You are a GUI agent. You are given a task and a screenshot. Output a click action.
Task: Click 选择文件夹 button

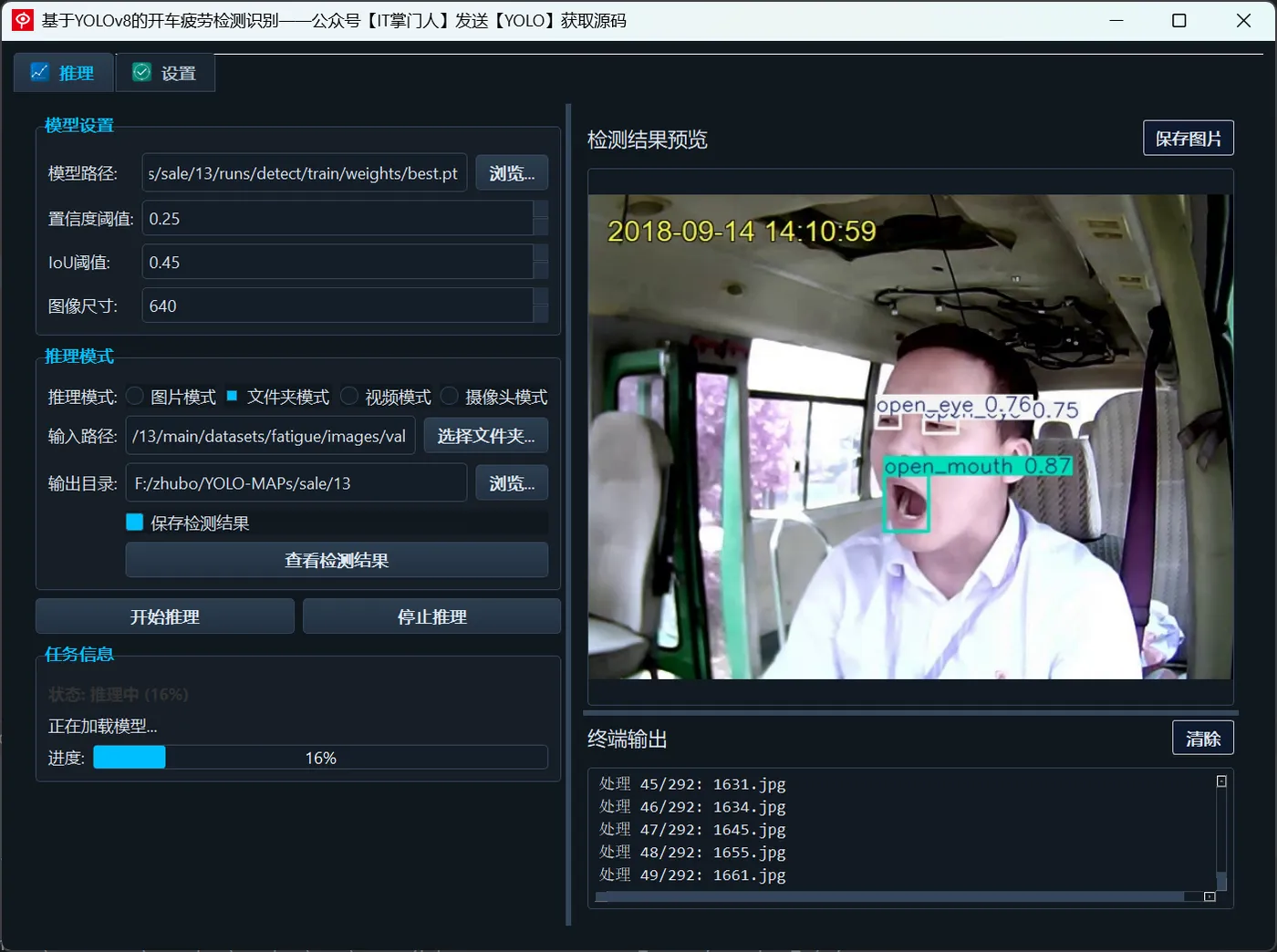click(486, 436)
